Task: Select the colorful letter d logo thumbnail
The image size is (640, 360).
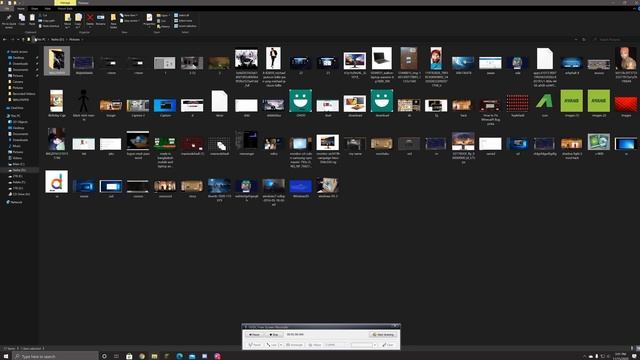Action: 57,182
